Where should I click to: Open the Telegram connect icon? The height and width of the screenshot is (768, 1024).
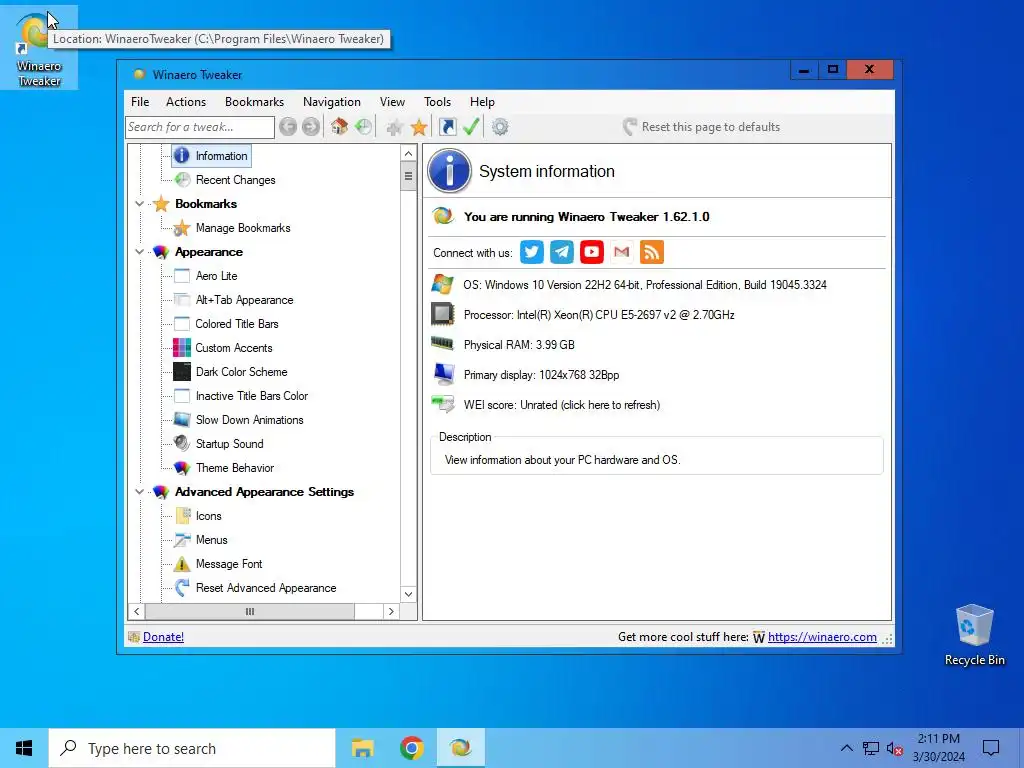coord(562,252)
